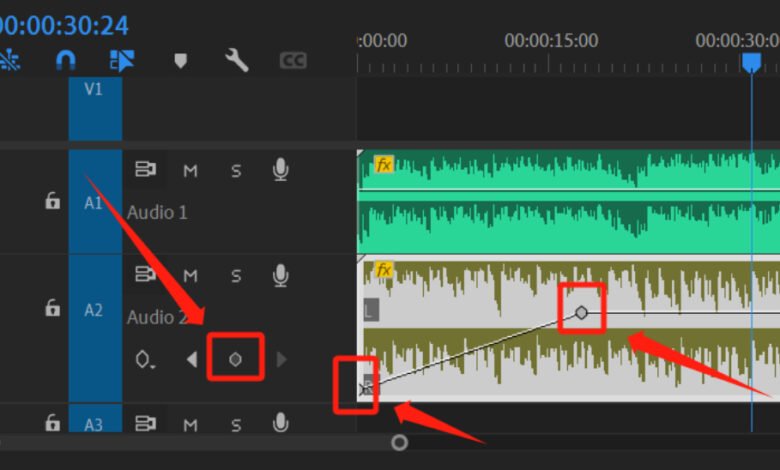Toggle sync lock for track A3
The height and width of the screenshot is (470, 780).
[x=145, y=423]
